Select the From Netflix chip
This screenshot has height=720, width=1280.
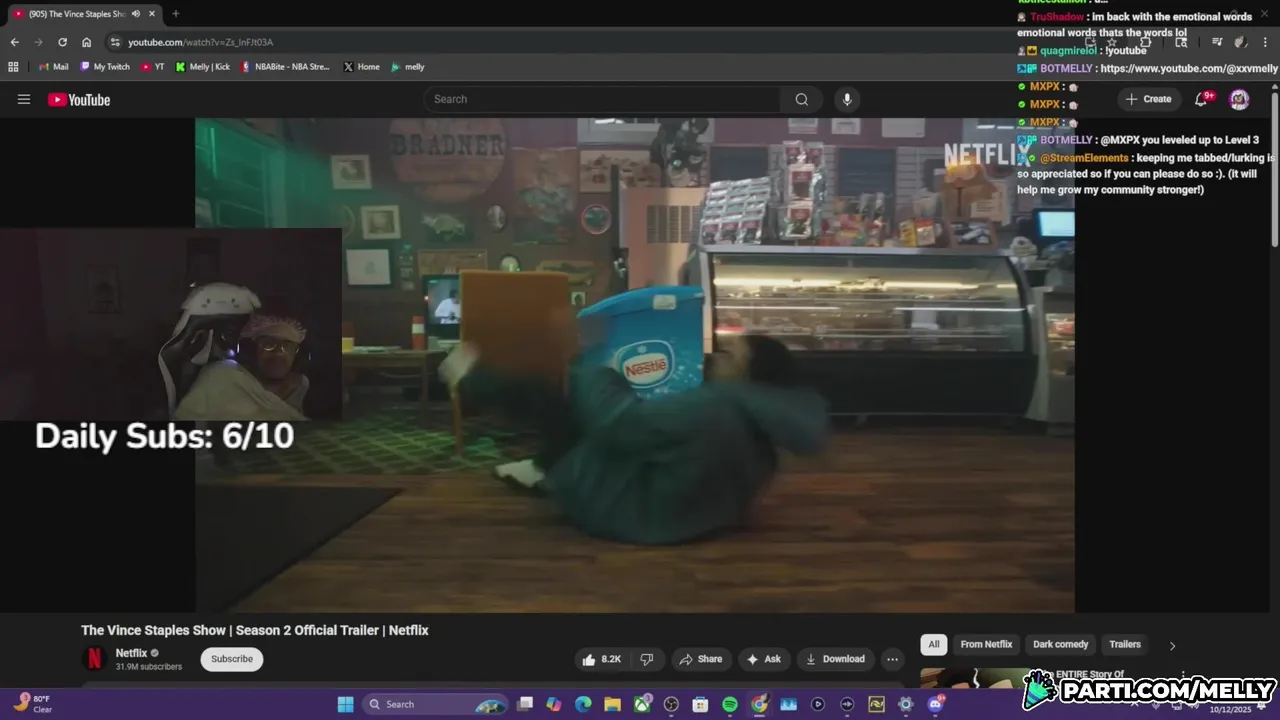click(986, 644)
